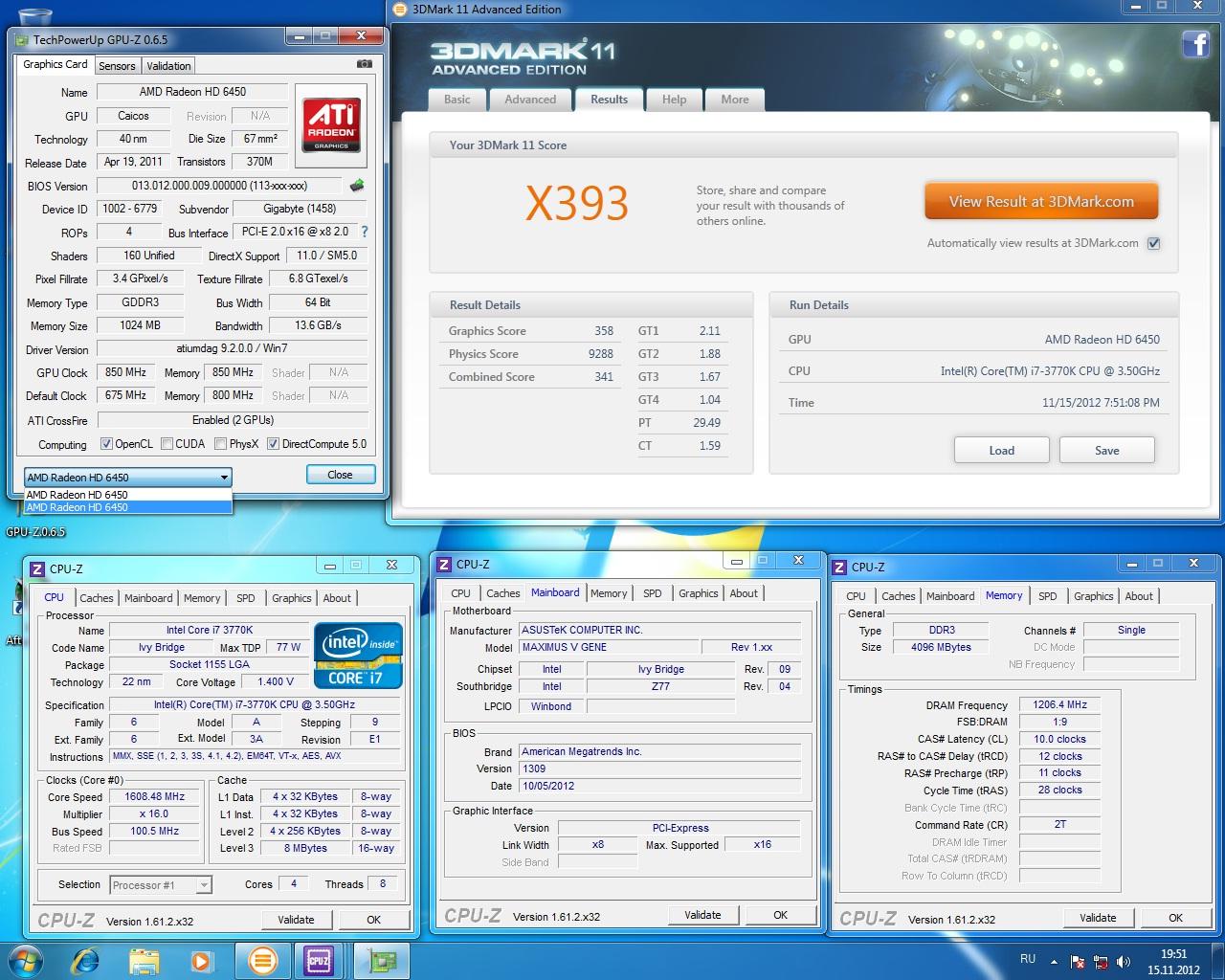Switch to CPU-Z purple taskbar icon
Viewport: 1225px width, 980px height.
(x=319, y=960)
